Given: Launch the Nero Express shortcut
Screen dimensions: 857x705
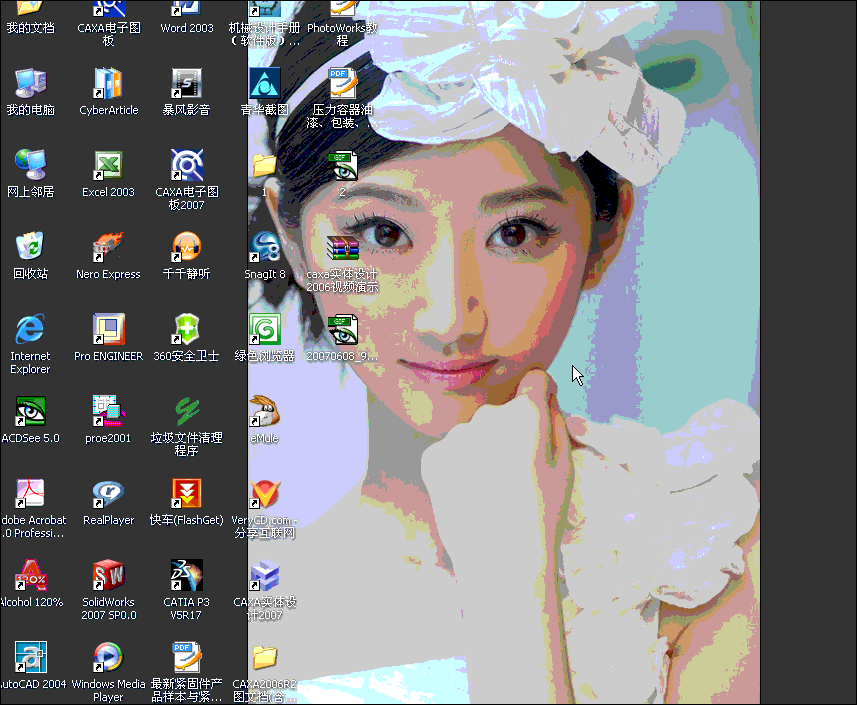Looking at the screenshot, I should point(108,247).
